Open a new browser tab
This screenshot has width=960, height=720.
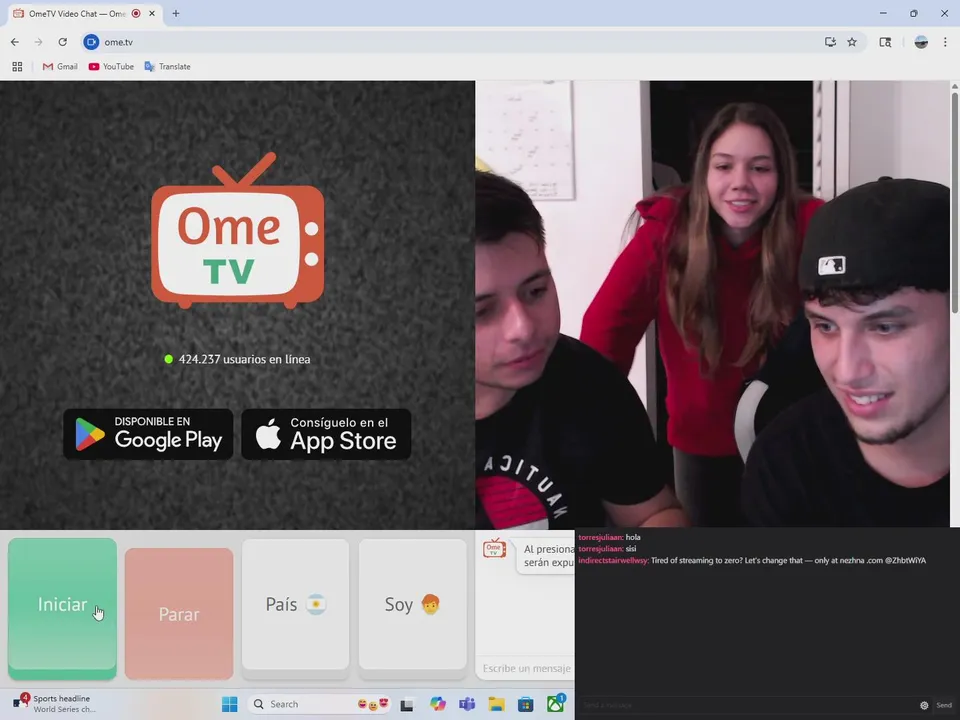(x=176, y=13)
